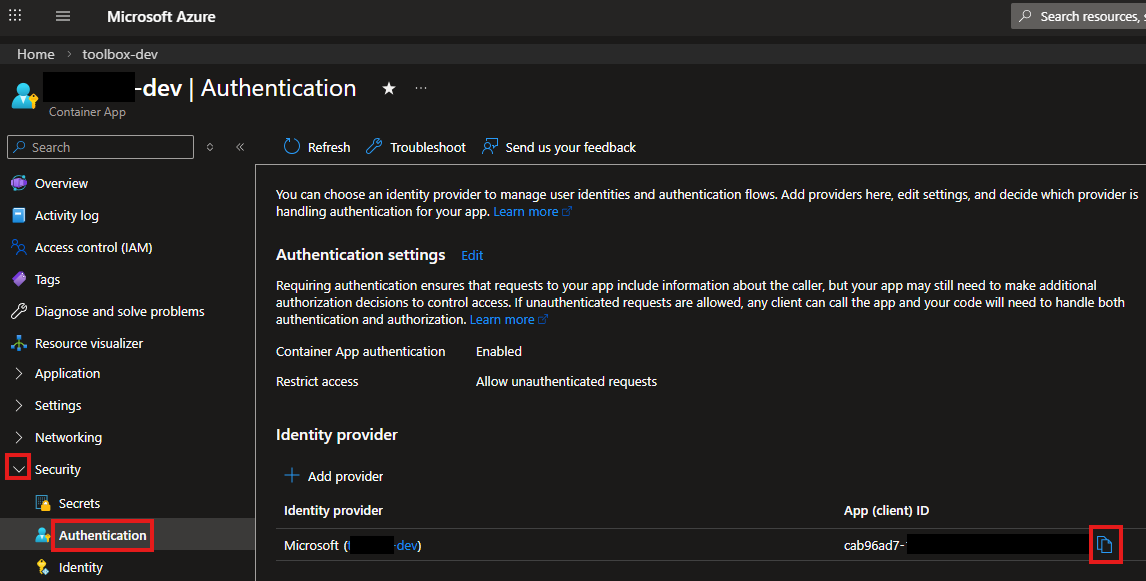
Task: Click Add provider button
Action: (334, 476)
